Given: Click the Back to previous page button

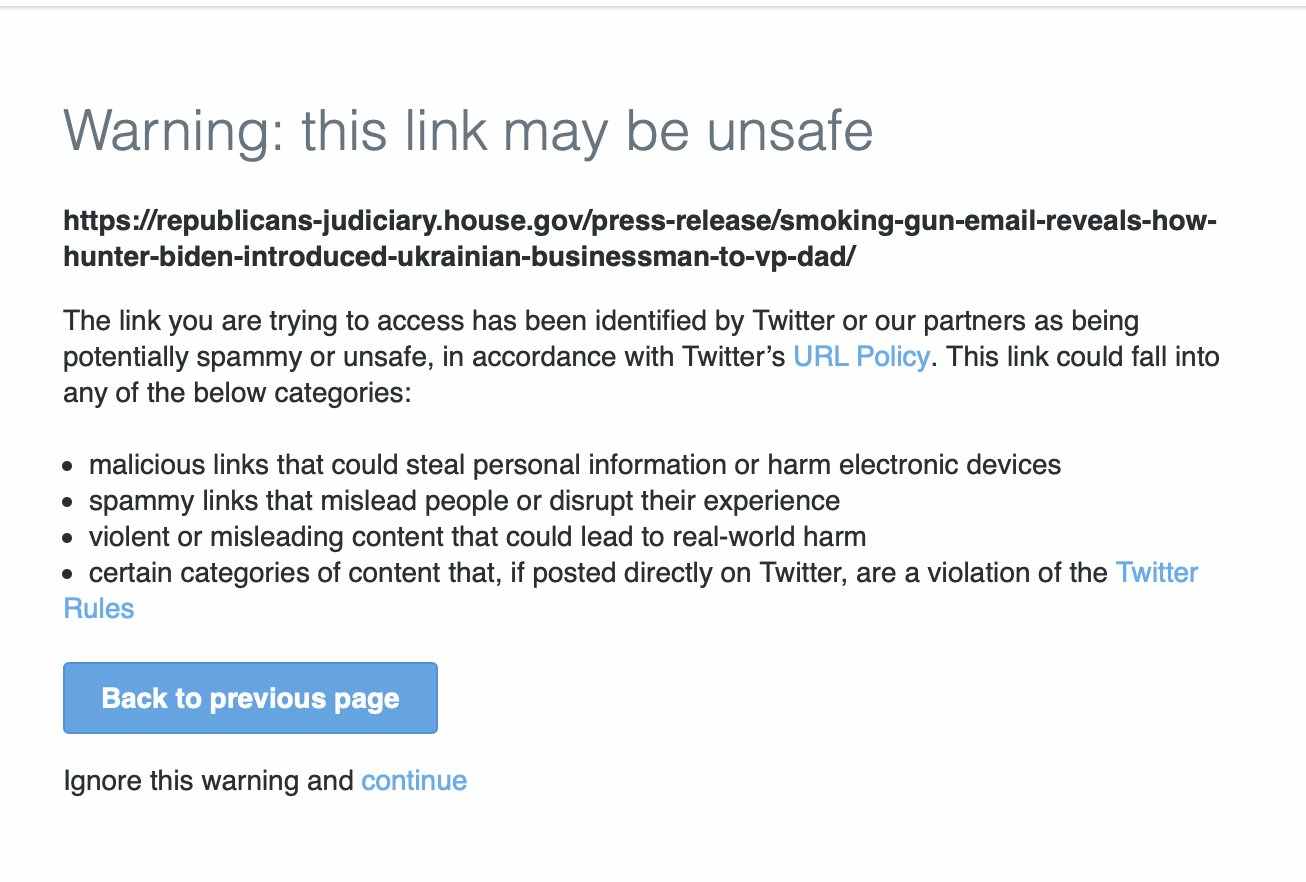Looking at the screenshot, I should click(250, 698).
